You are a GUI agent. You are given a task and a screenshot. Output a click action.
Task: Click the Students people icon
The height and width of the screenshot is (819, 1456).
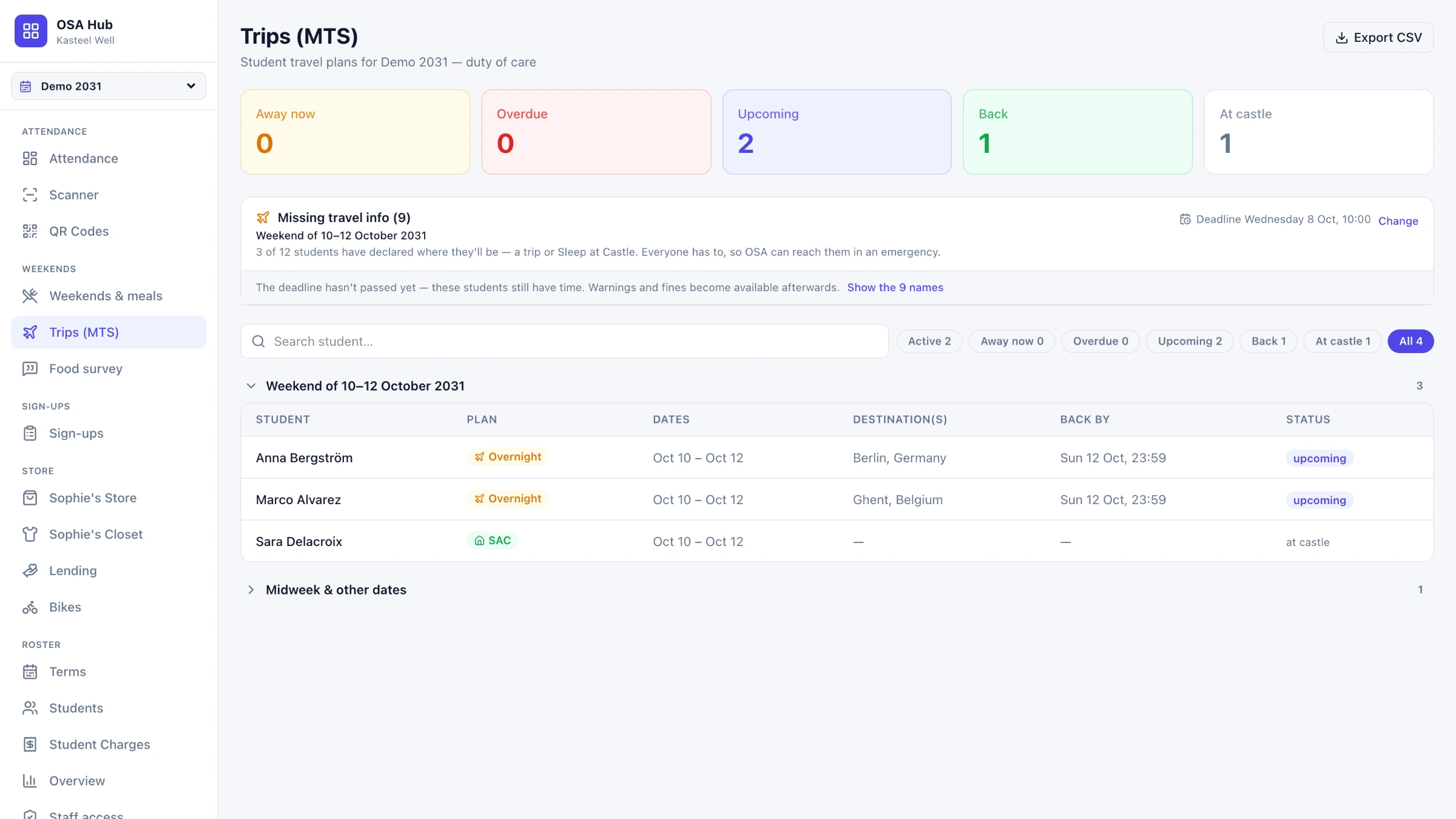[30, 708]
